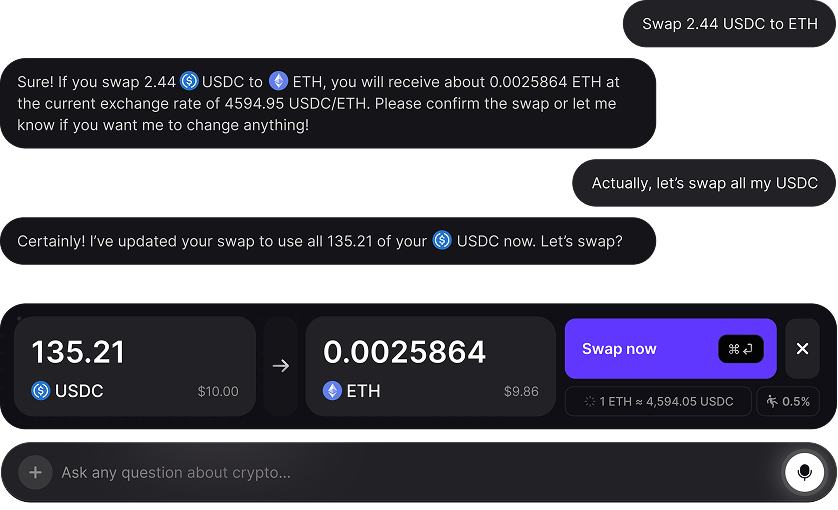The height and width of the screenshot is (510, 838).
Task: Click the plus attachment button
Action: [35, 472]
